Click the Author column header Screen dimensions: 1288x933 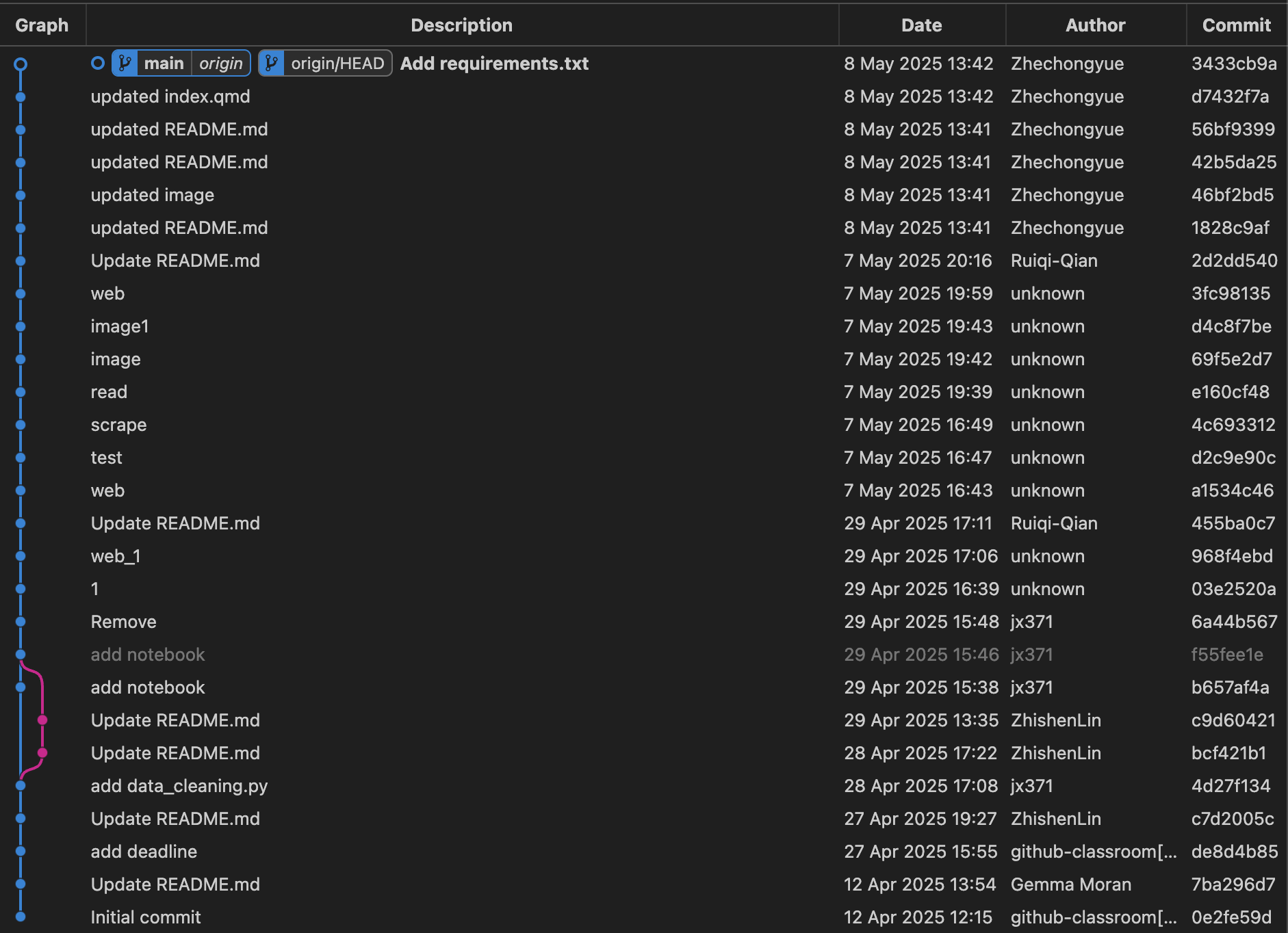[1095, 25]
